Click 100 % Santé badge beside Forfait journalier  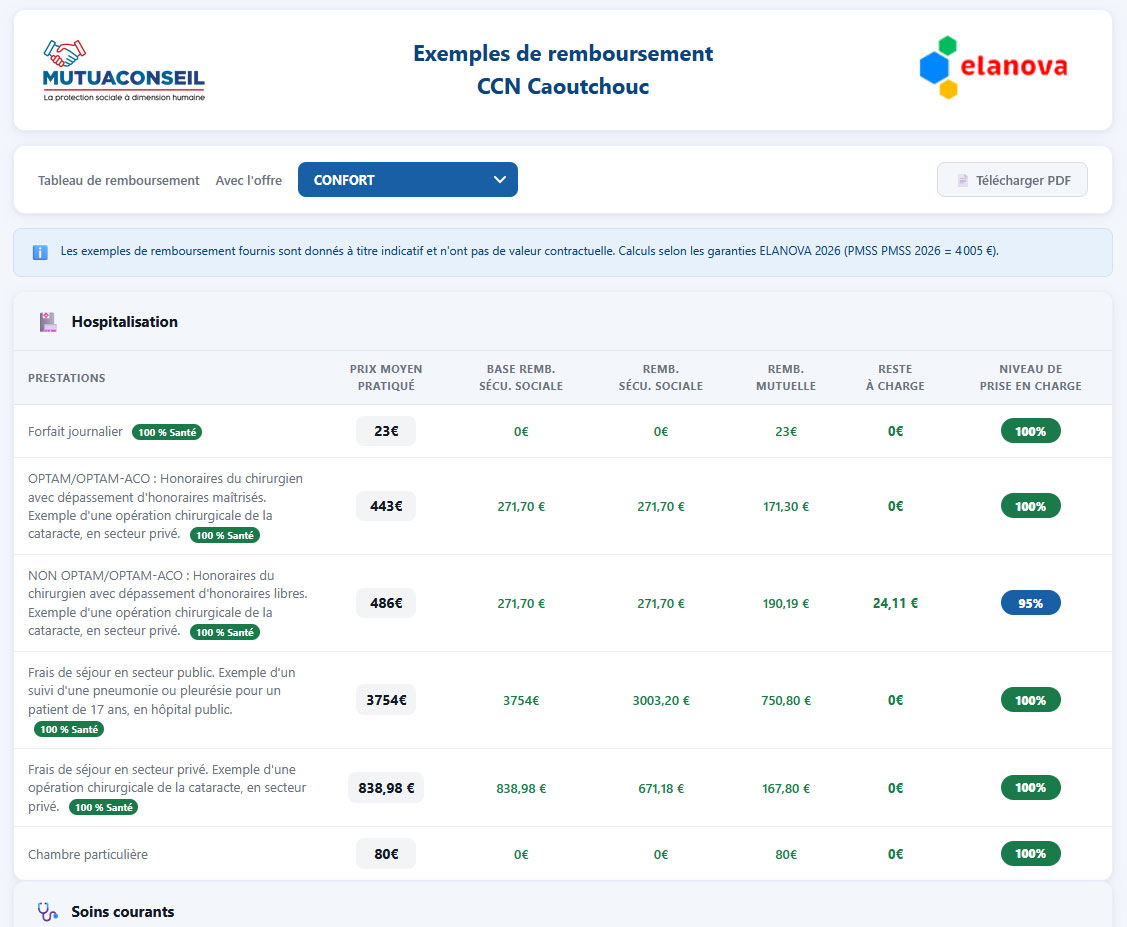coord(167,432)
